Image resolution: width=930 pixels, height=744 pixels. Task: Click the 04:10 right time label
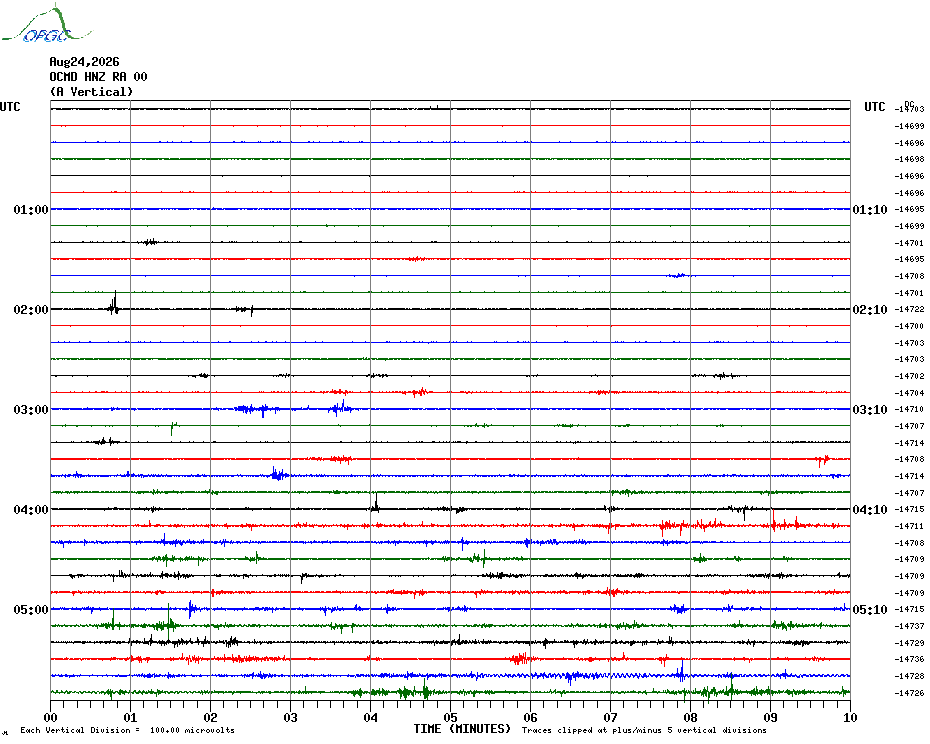click(x=870, y=510)
